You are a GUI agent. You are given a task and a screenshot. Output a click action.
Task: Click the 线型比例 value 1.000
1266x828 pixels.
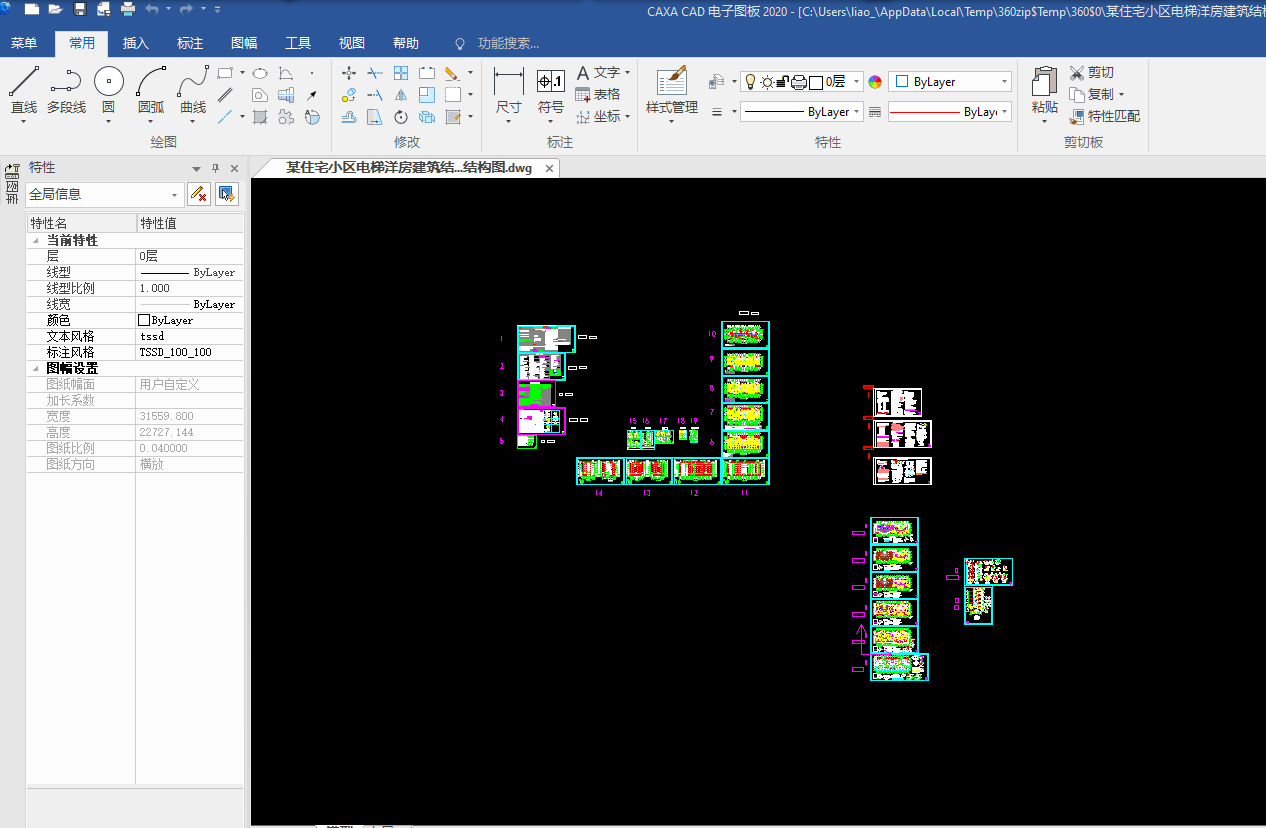coord(190,288)
